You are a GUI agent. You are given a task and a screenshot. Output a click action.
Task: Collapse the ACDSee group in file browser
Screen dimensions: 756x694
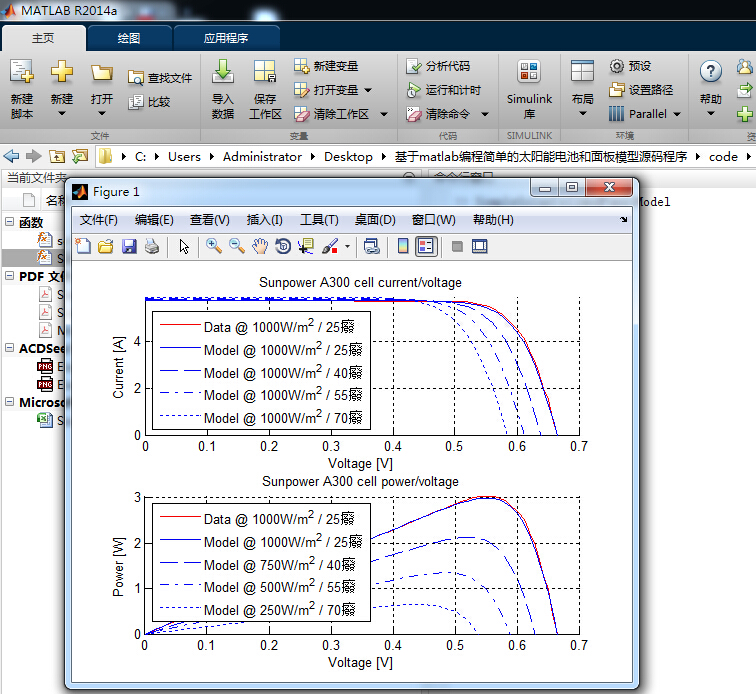[x=10, y=348]
